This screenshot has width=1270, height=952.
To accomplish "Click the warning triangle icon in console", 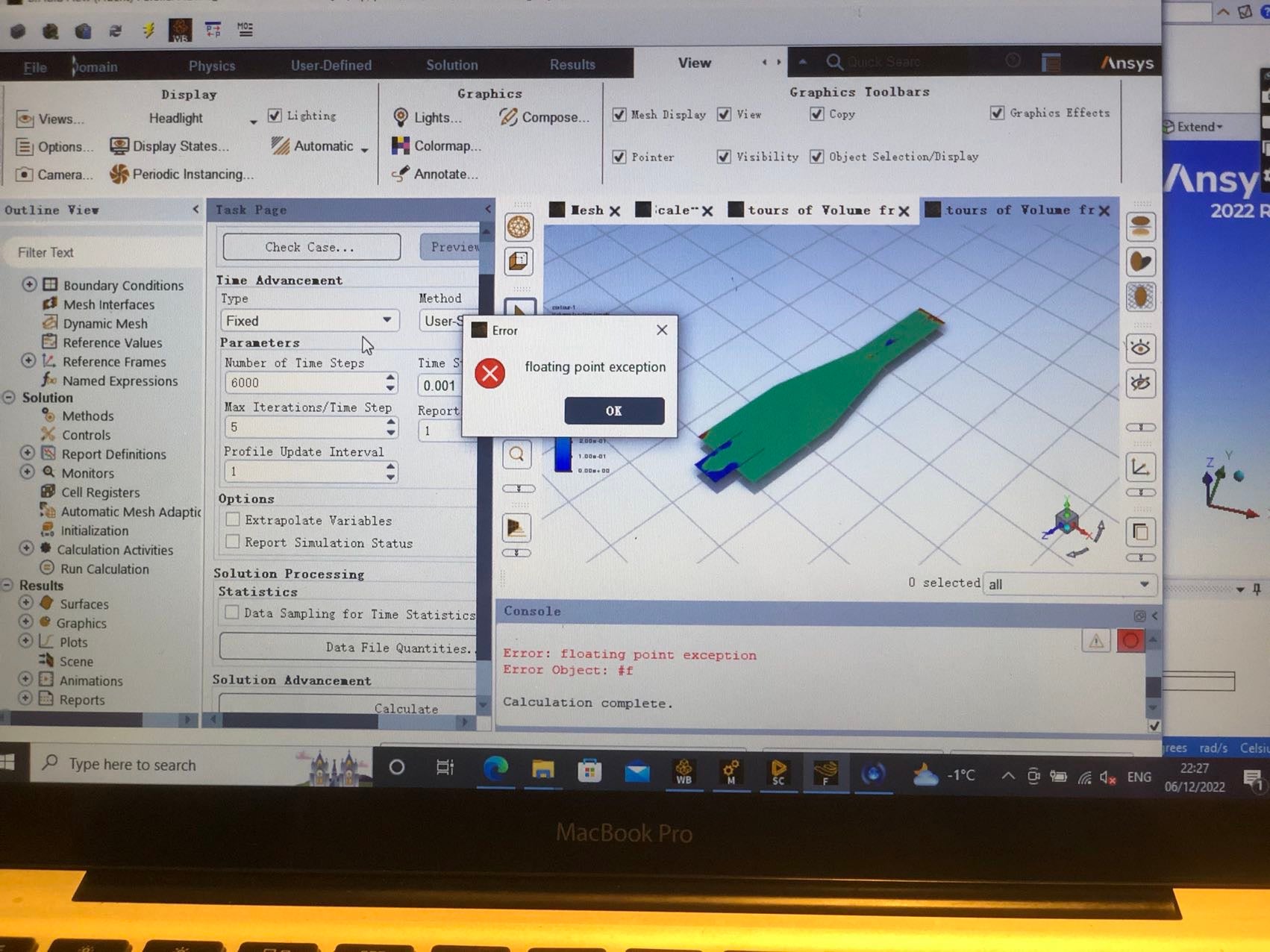I will click(1095, 640).
